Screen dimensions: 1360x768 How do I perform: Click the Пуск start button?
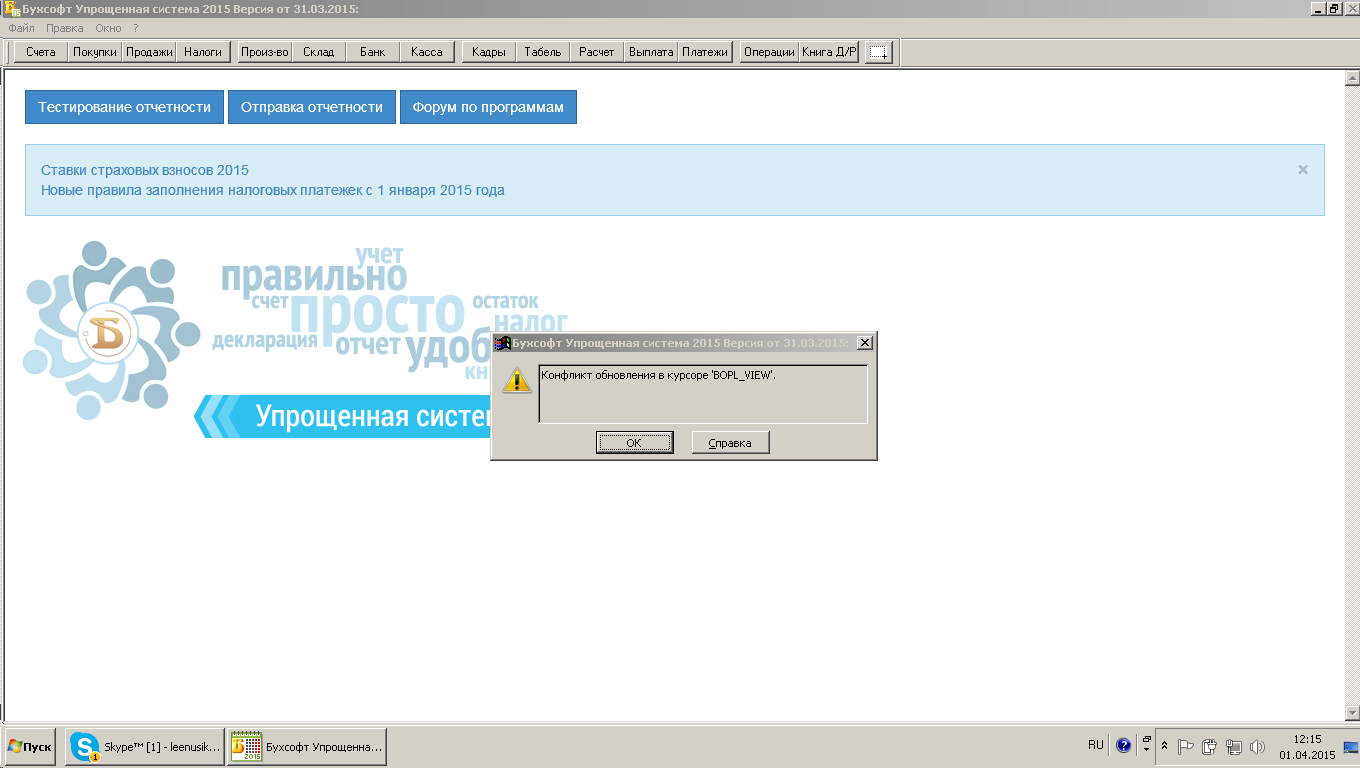(30, 747)
